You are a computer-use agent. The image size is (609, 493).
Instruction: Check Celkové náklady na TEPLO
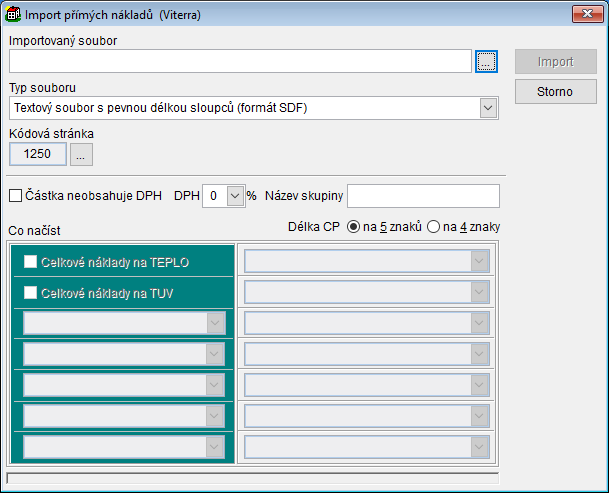[30, 262]
